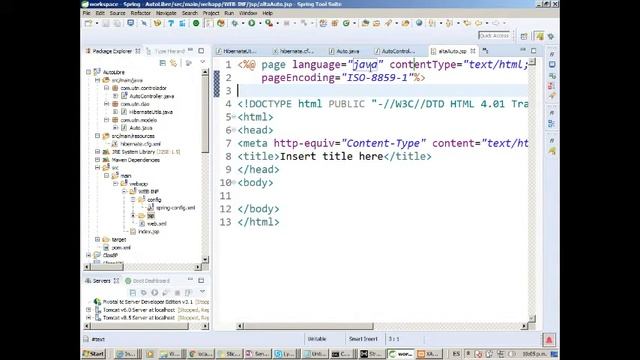Expand the target folder
This screenshot has width=640, height=360.
(98, 240)
